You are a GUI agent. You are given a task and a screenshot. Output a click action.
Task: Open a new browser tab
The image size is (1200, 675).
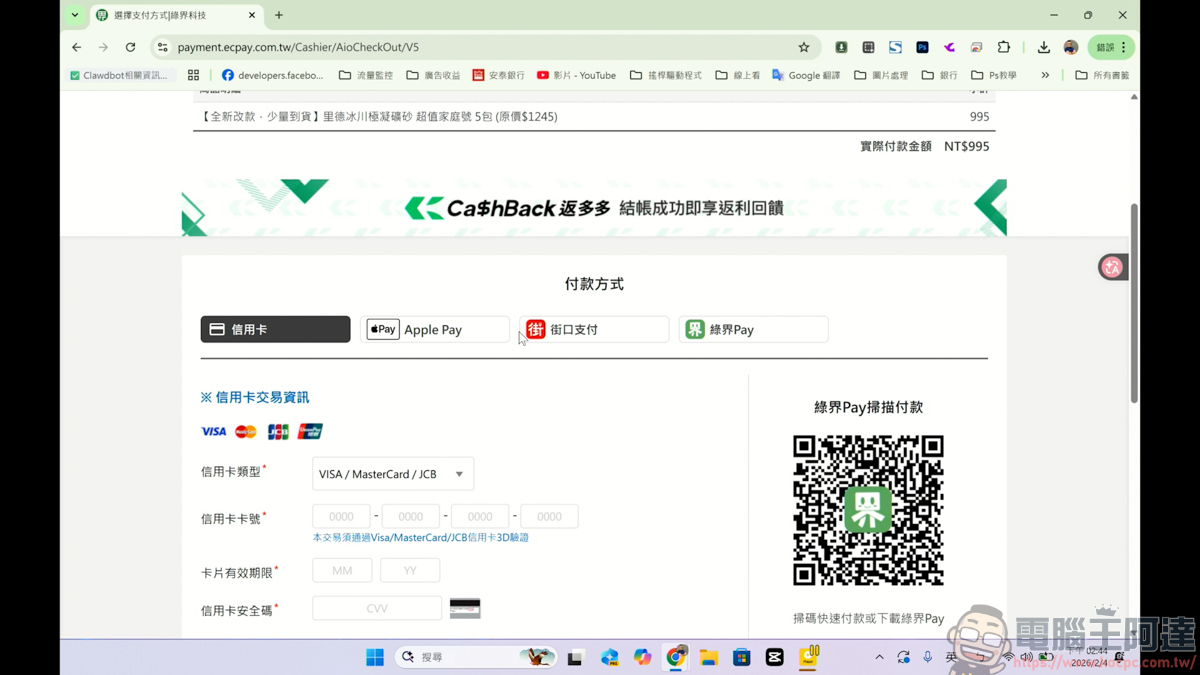pyautogui.click(x=279, y=15)
